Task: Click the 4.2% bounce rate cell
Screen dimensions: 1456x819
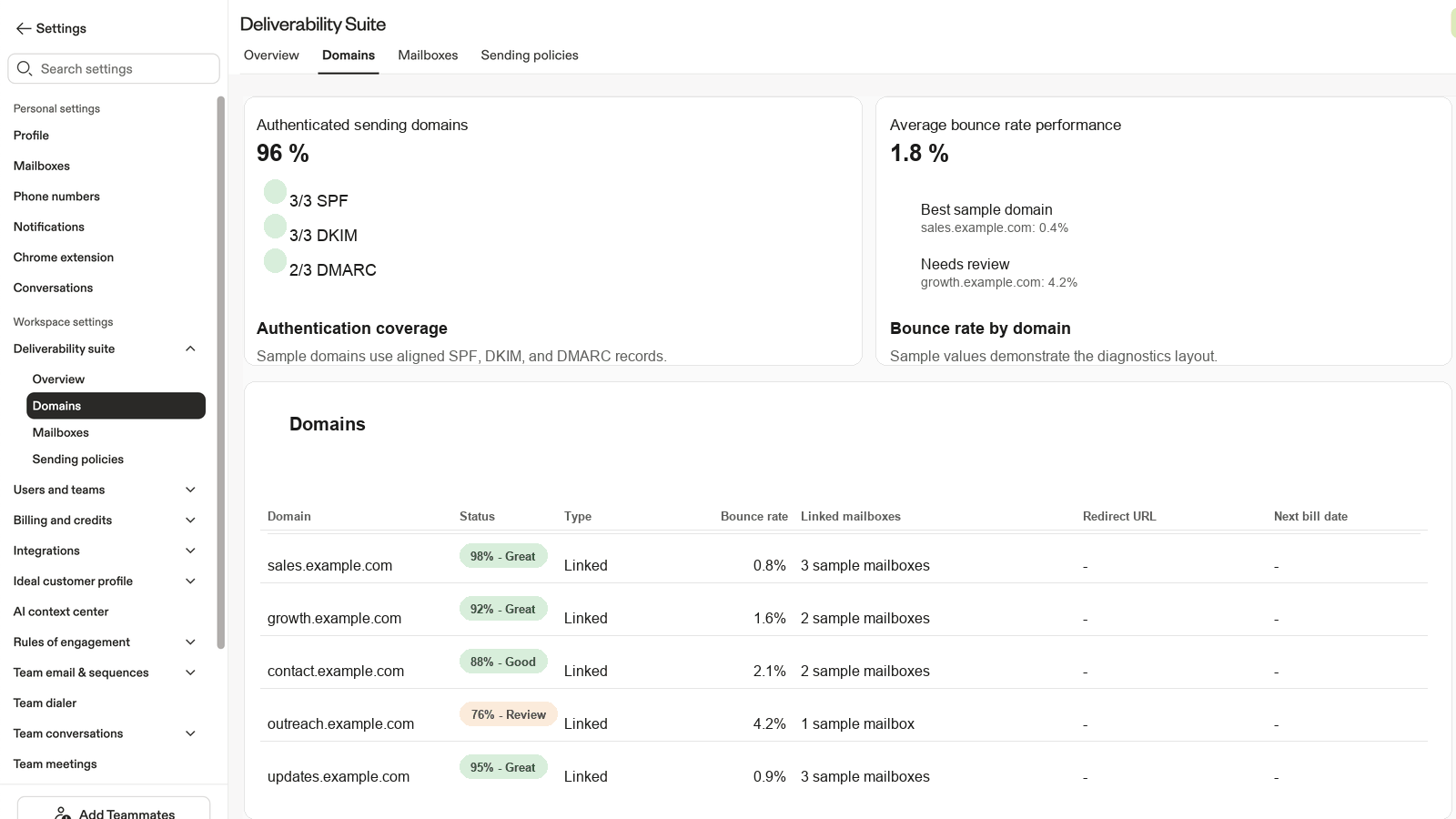Action: (x=770, y=723)
